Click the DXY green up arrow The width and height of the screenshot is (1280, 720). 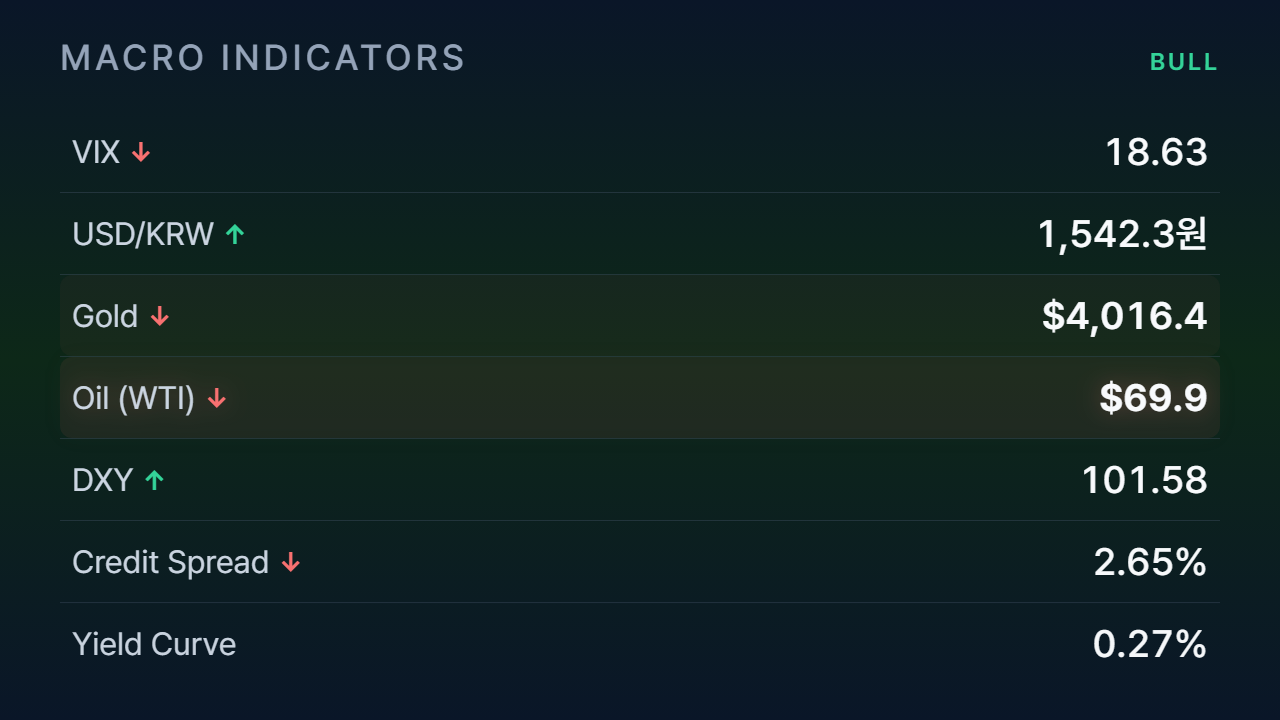pyautogui.click(x=154, y=480)
